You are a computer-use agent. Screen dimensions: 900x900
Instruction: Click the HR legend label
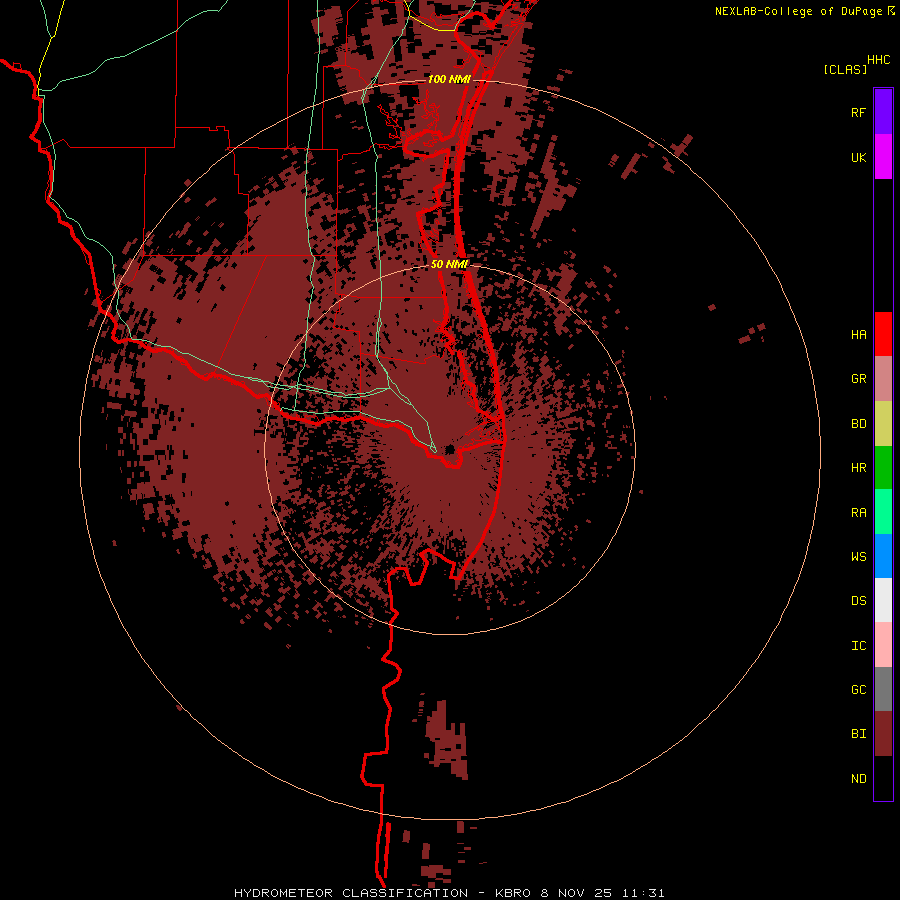(858, 468)
